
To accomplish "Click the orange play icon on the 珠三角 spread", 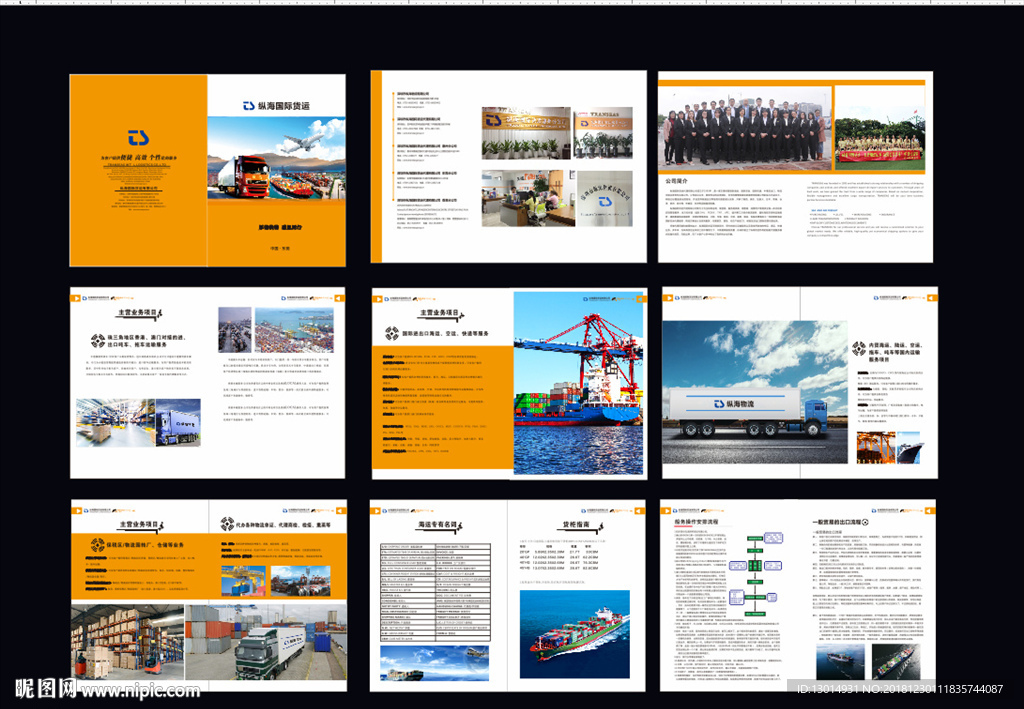I will click(x=76, y=298).
